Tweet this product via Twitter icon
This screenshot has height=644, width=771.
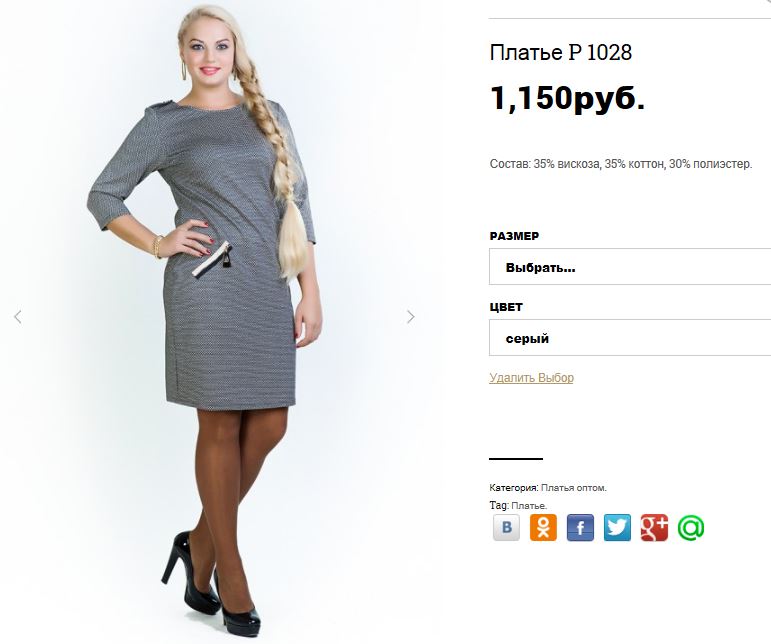click(x=617, y=527)
